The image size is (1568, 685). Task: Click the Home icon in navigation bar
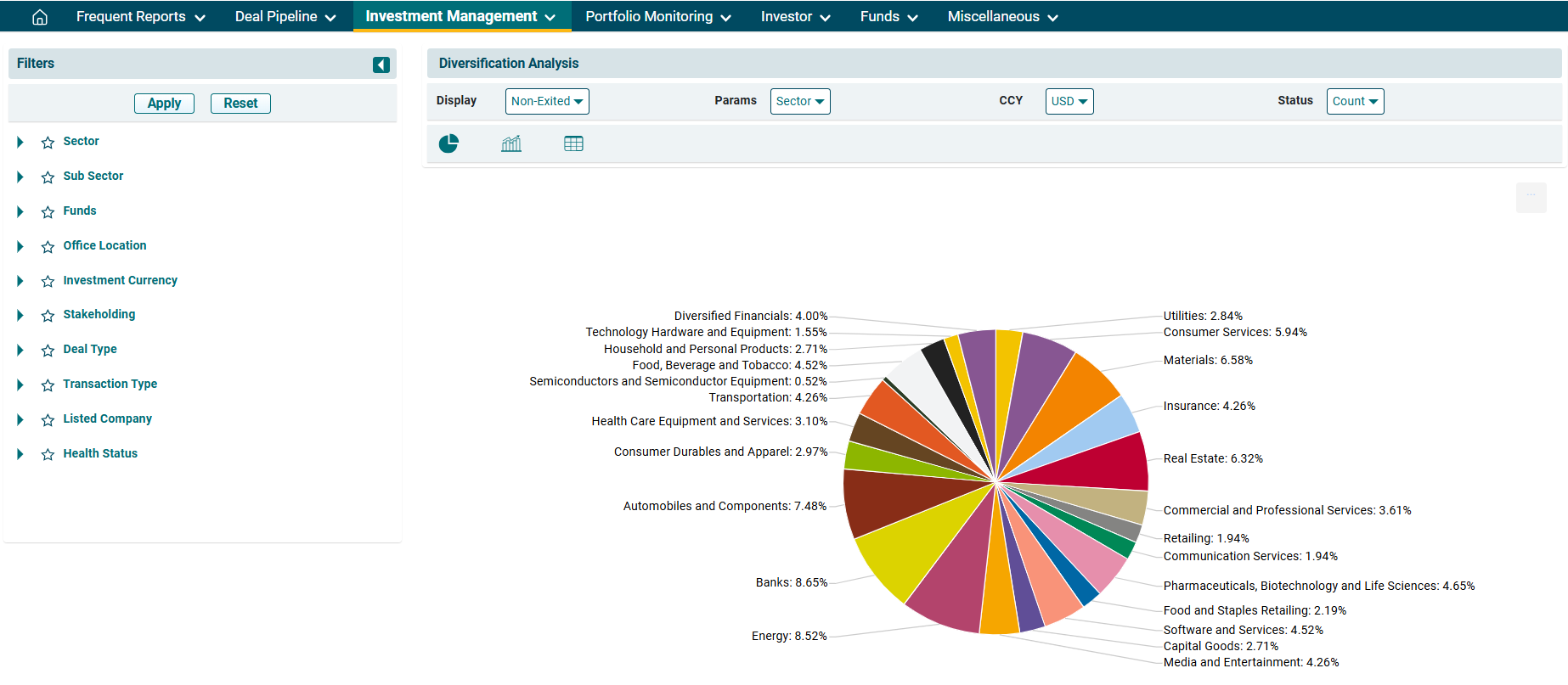(x=40, y=17)
